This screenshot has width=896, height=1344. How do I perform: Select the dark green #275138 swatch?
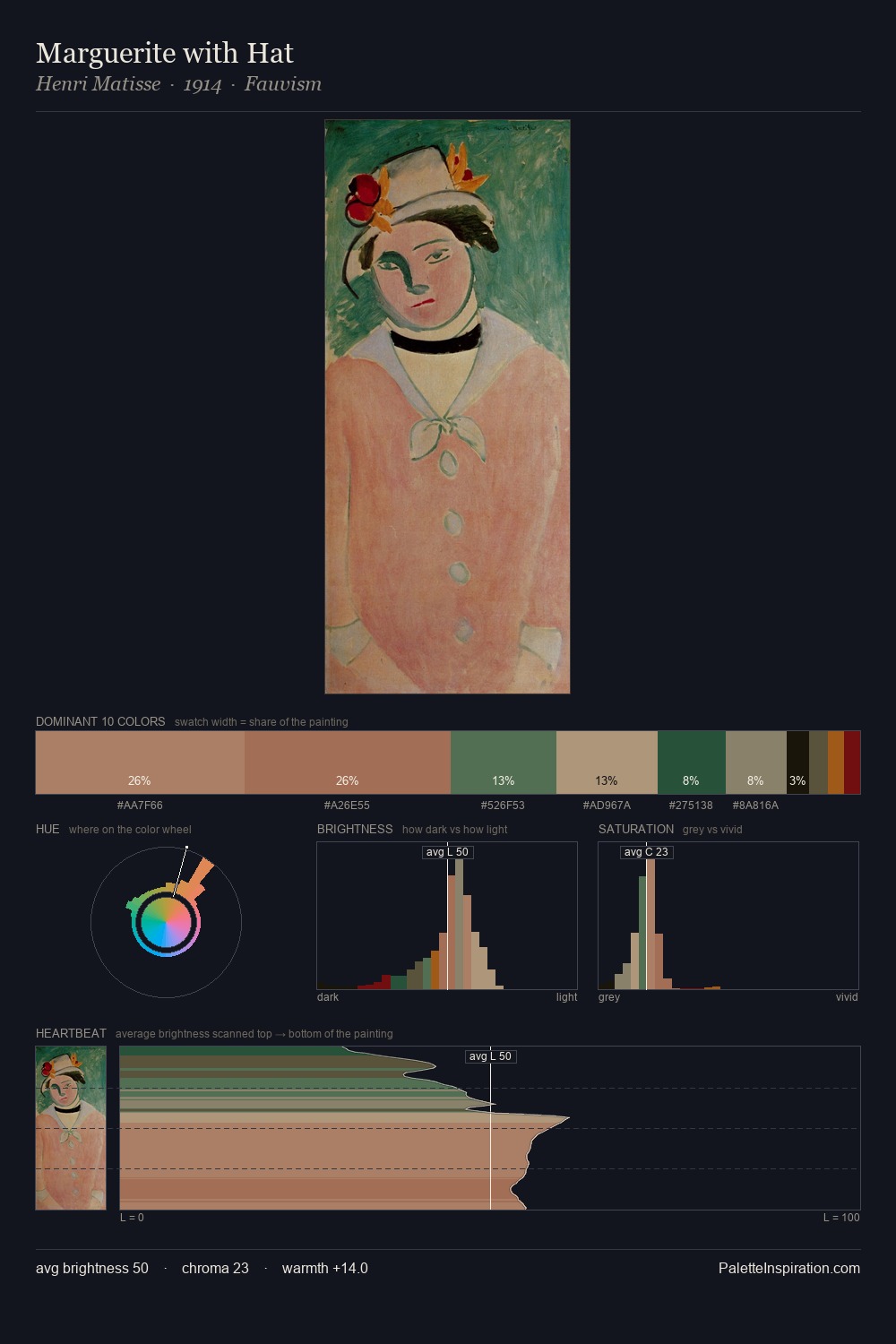click(692, 762)
